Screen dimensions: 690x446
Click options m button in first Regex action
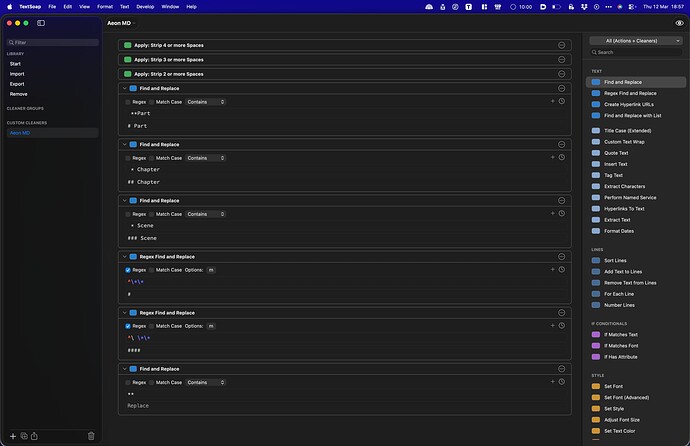tap(211, 270)
